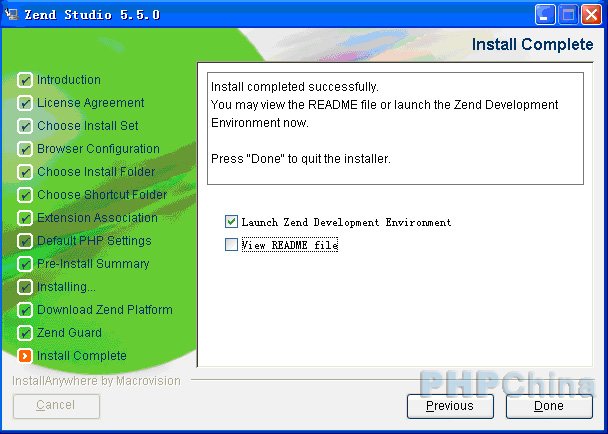Click the Zend Studio title bar icon
The image size is (608, 434).
point(12,15)
